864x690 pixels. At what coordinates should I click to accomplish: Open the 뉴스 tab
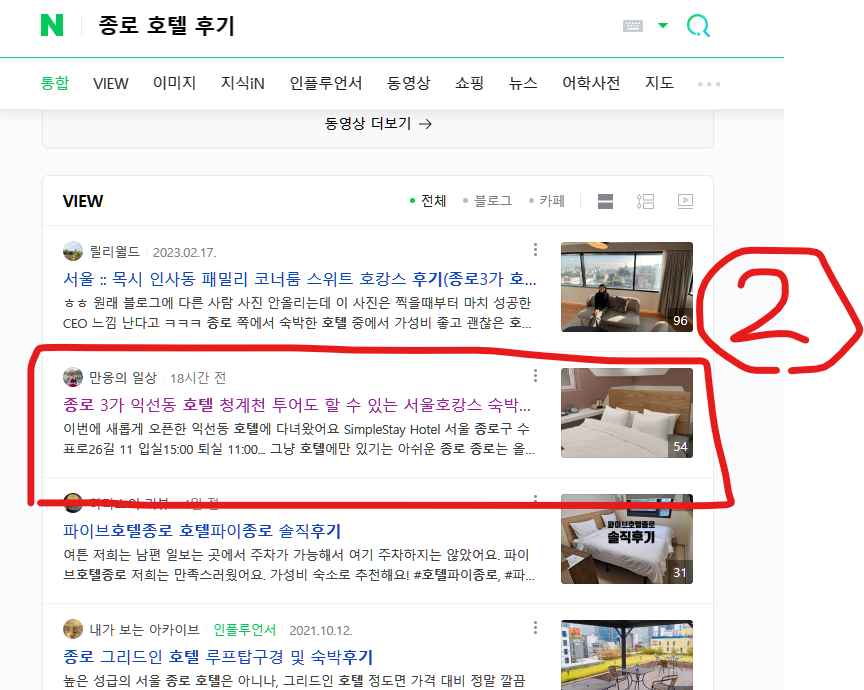tap(523, 83)
